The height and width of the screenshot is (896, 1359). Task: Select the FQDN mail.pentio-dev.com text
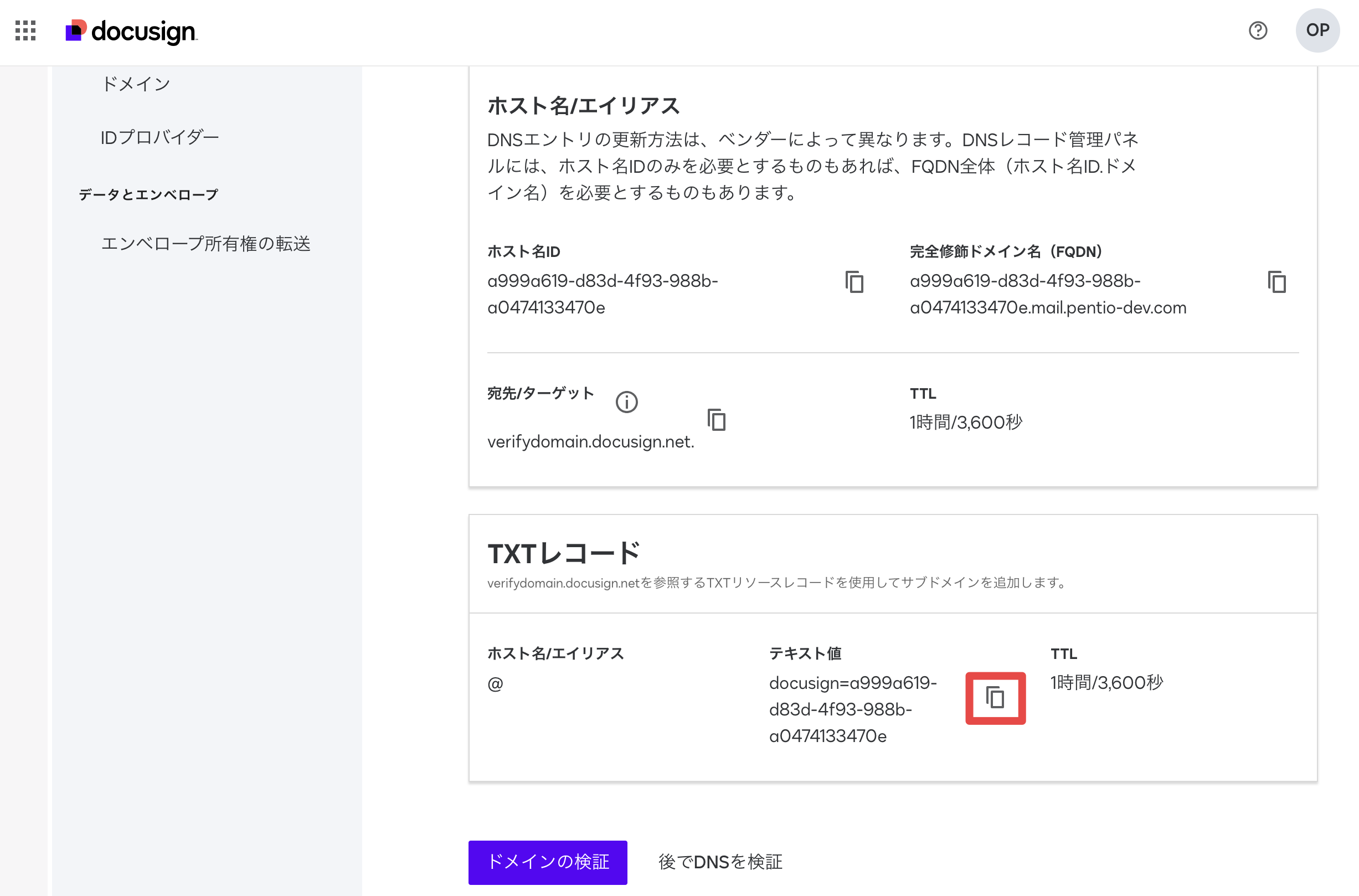[1048, 294]
